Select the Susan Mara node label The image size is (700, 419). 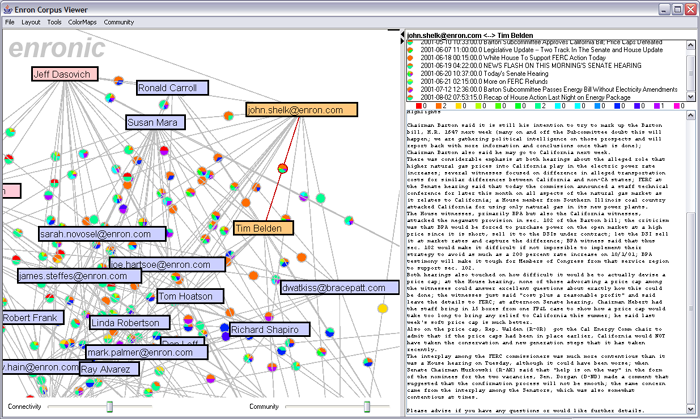click(155, 122)
